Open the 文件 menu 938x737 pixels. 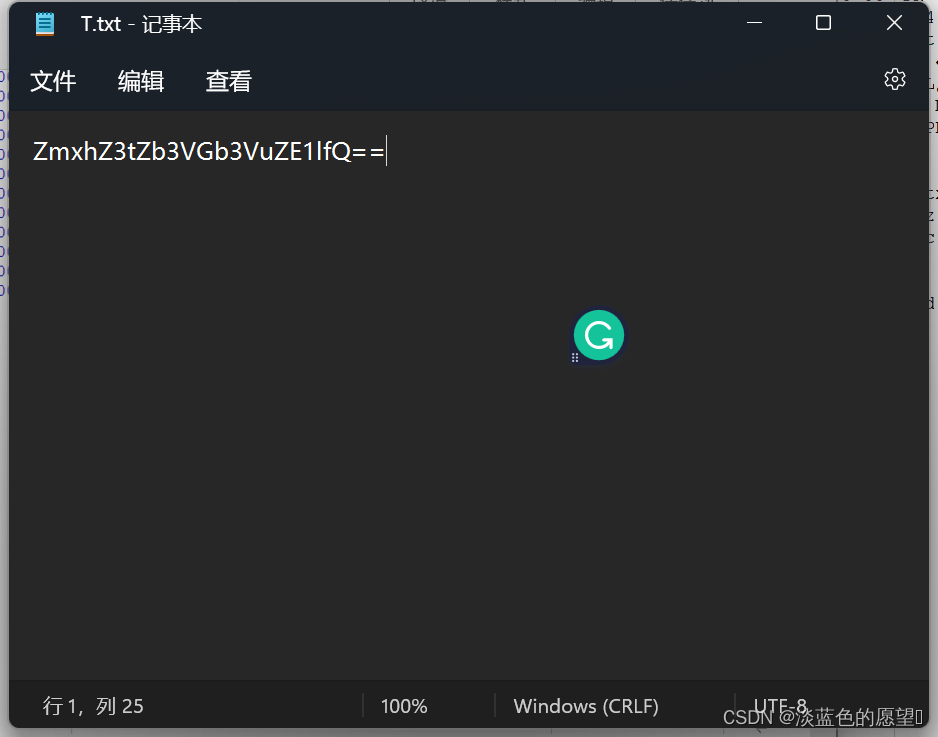tap(53, 81)
